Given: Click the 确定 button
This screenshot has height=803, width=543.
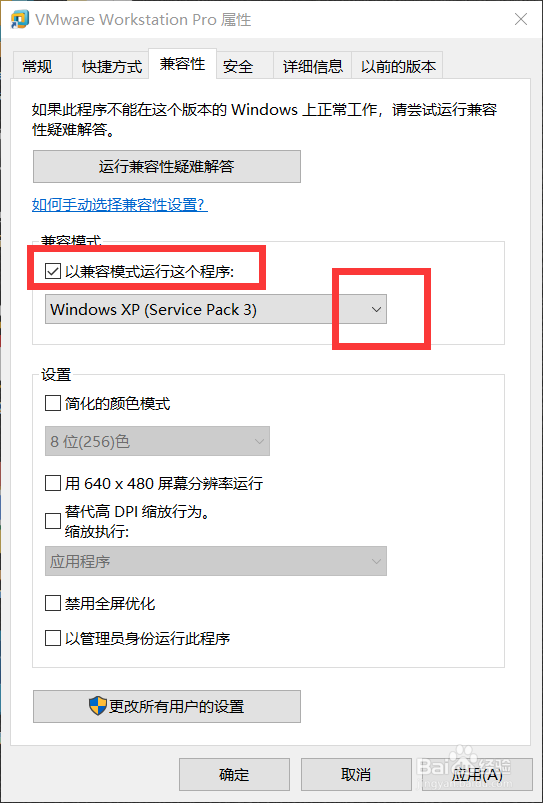Looking at the screenshot, I should pos(234,774).
